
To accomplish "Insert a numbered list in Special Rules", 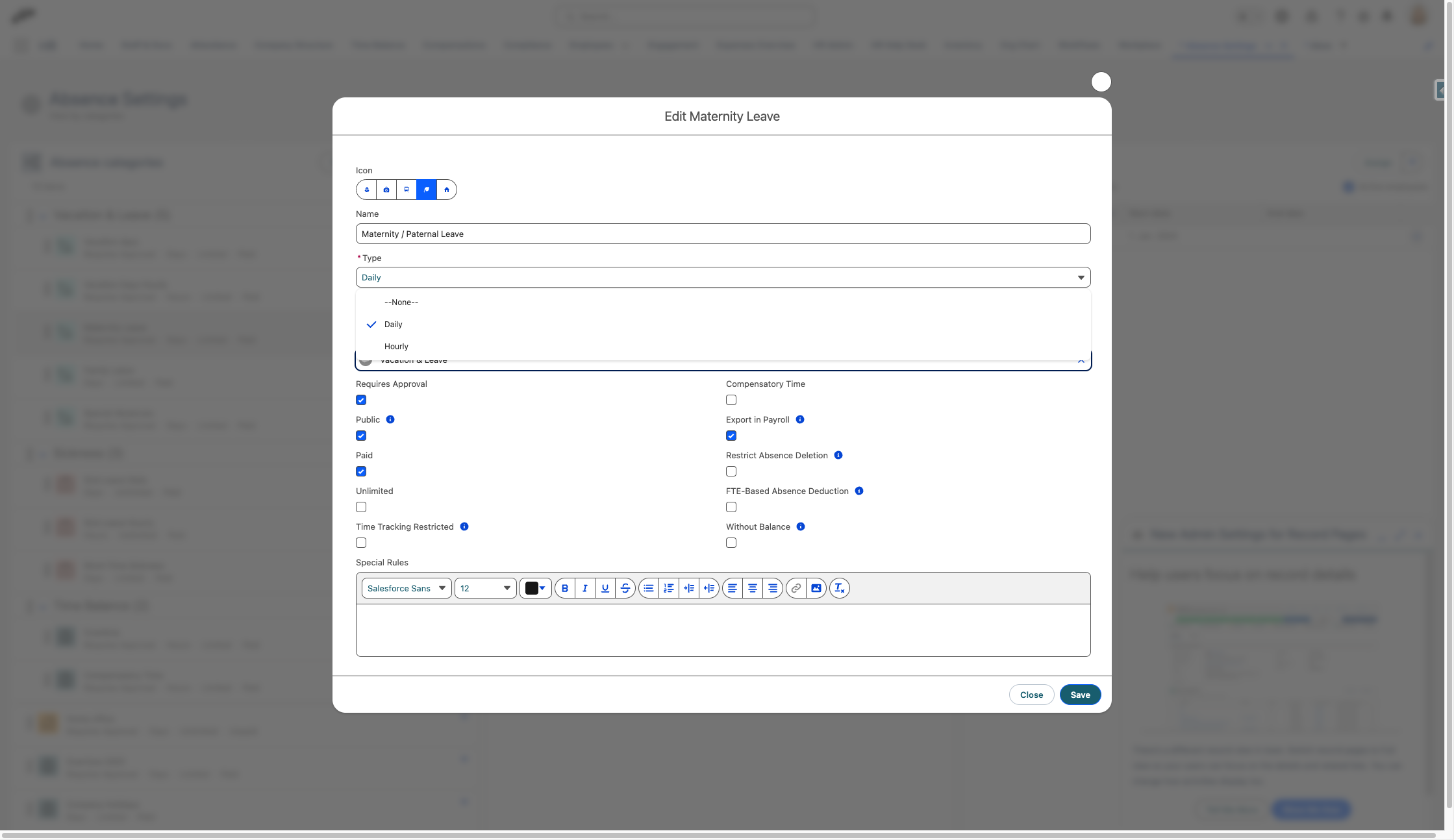I will point(669,588).
